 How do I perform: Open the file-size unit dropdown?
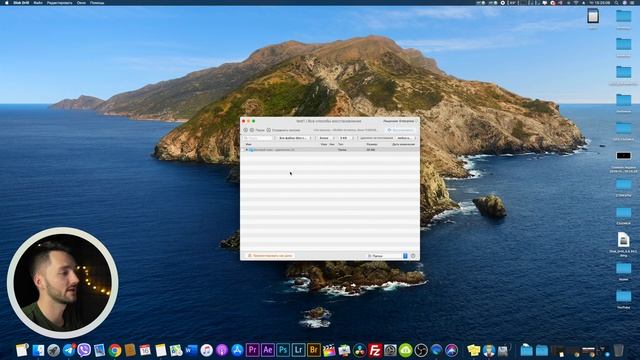click(x=346, y=138)
